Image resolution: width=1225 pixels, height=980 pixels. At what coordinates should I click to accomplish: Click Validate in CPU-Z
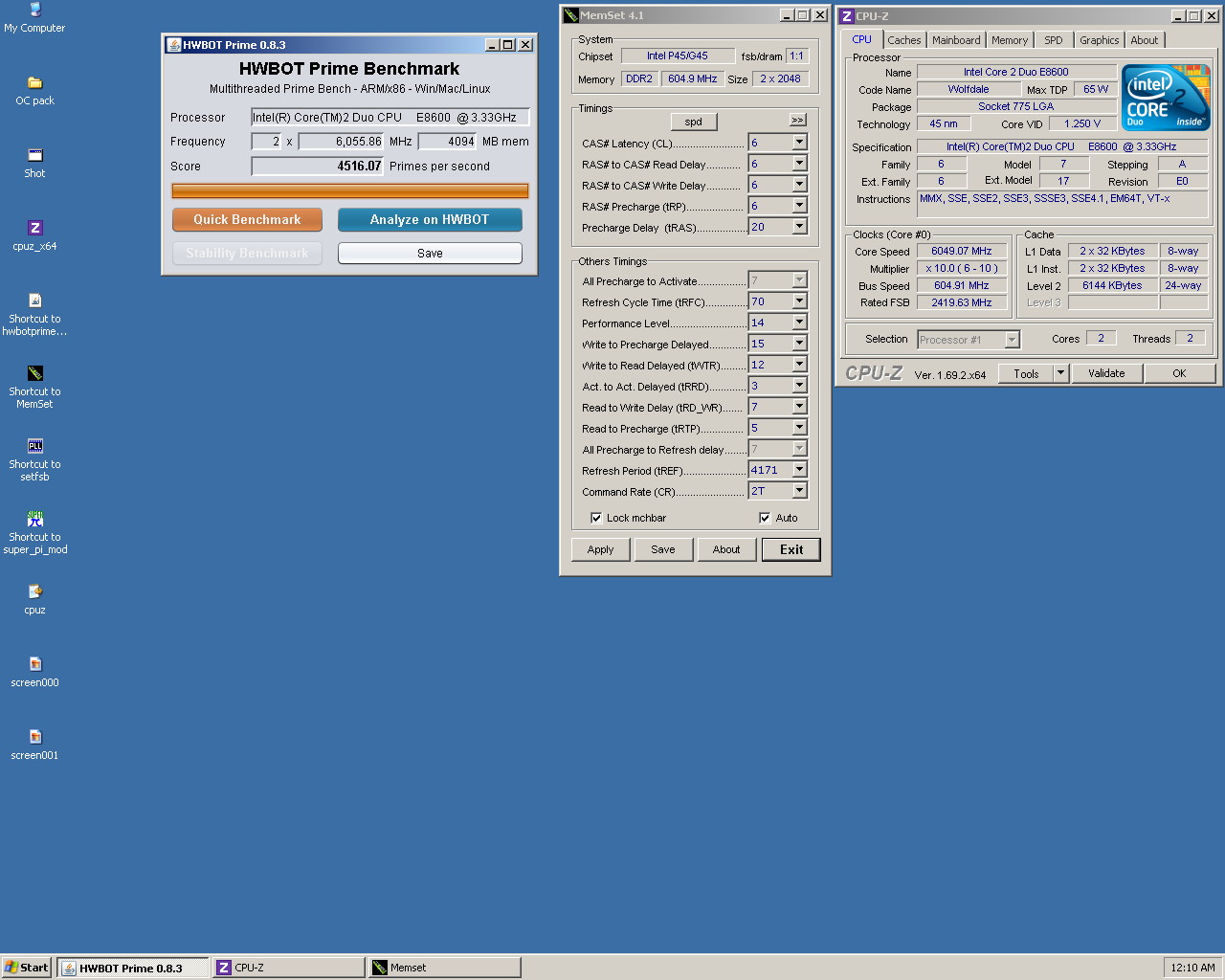click(x=1106, y=373)
